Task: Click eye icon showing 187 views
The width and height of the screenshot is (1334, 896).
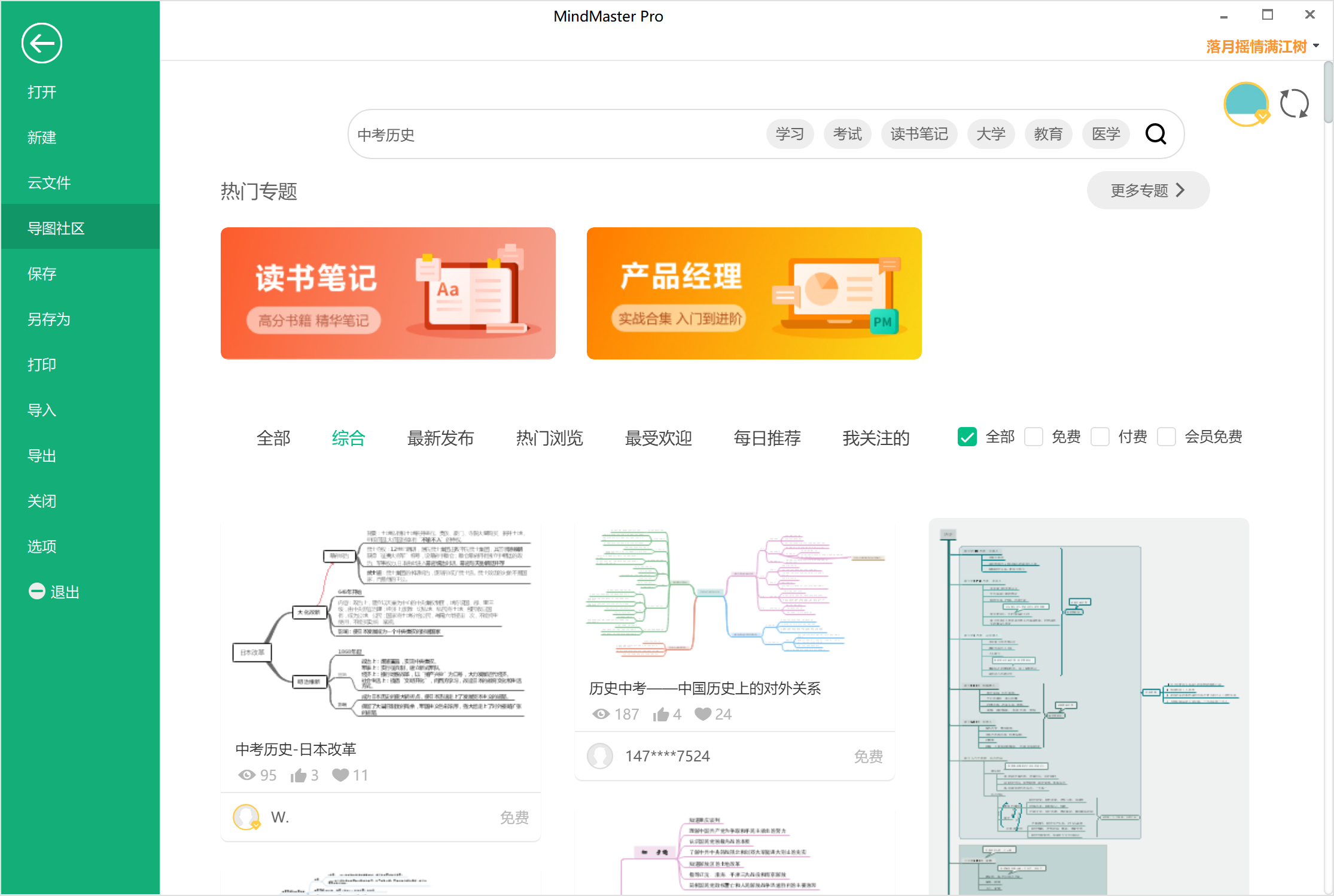Action: pos(601,714)
